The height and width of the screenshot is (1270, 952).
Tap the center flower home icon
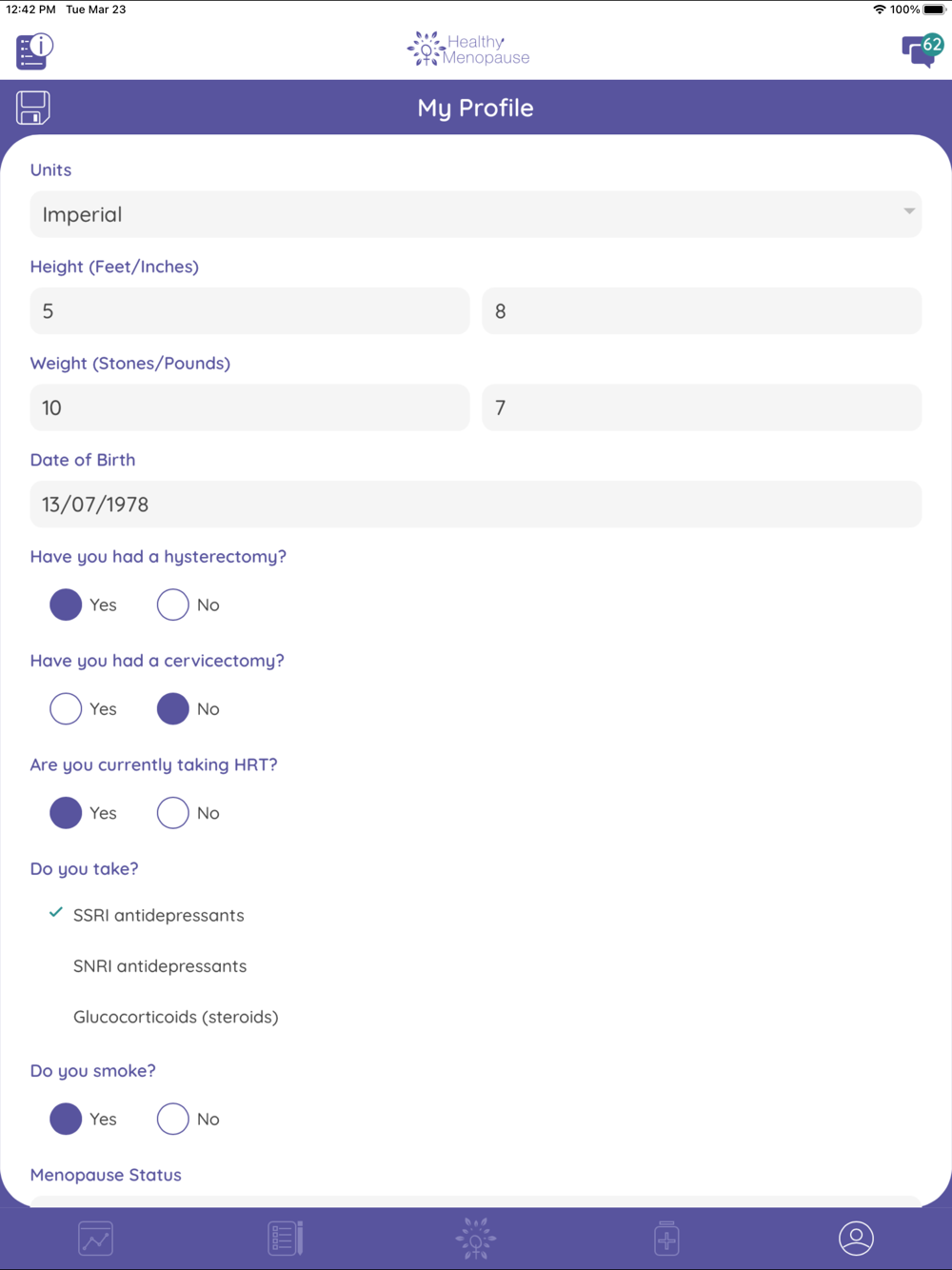pos(476,1239)
